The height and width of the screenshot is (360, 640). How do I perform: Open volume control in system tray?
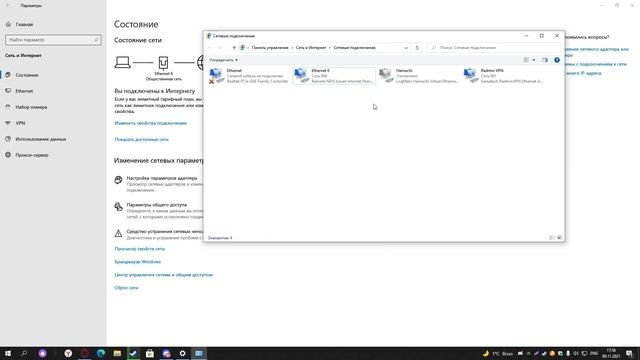point(576,353)
